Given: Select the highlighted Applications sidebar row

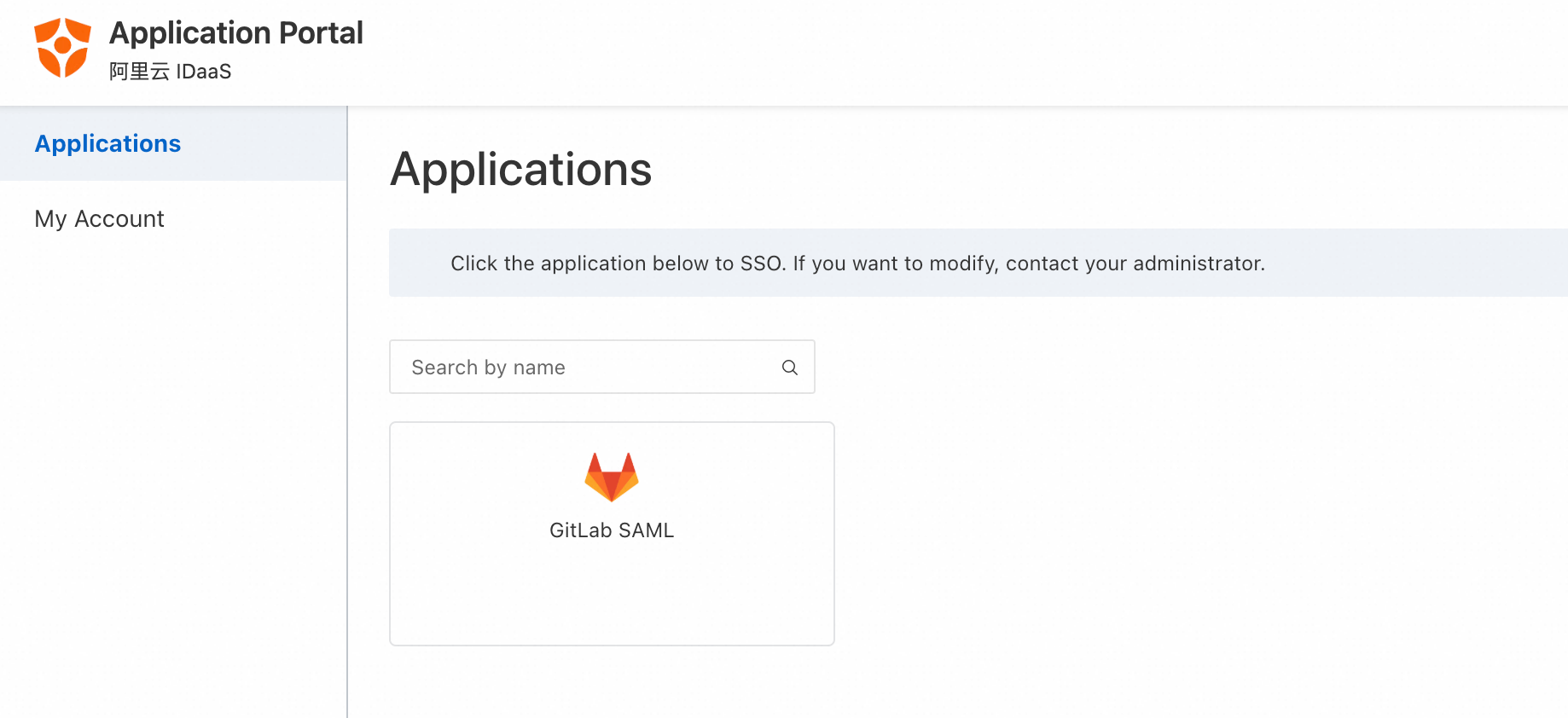Looking at the screenshot, I should [173, 143].
